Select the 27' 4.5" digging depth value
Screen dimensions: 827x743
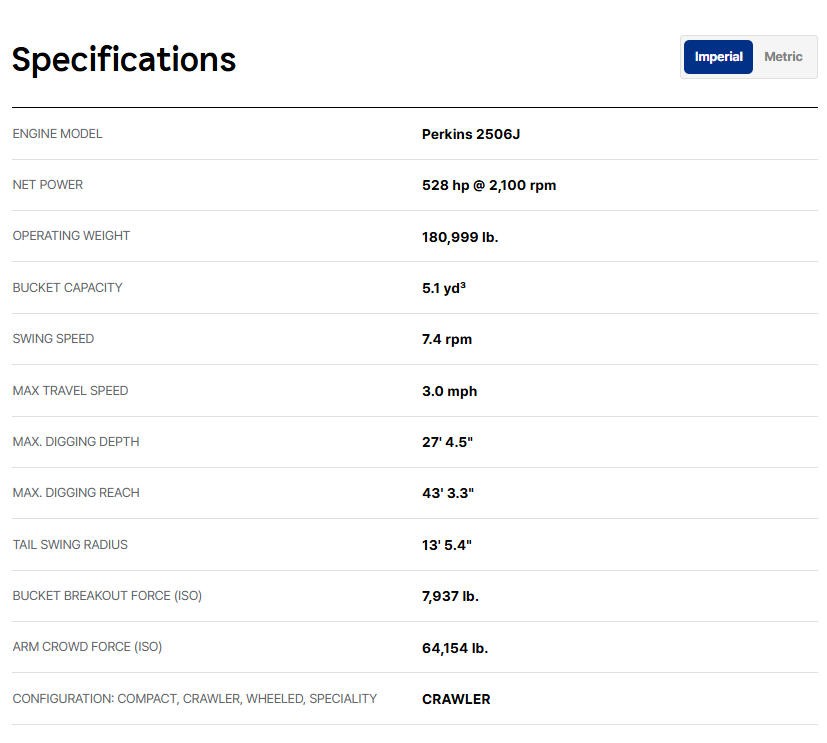pos(447,442)
